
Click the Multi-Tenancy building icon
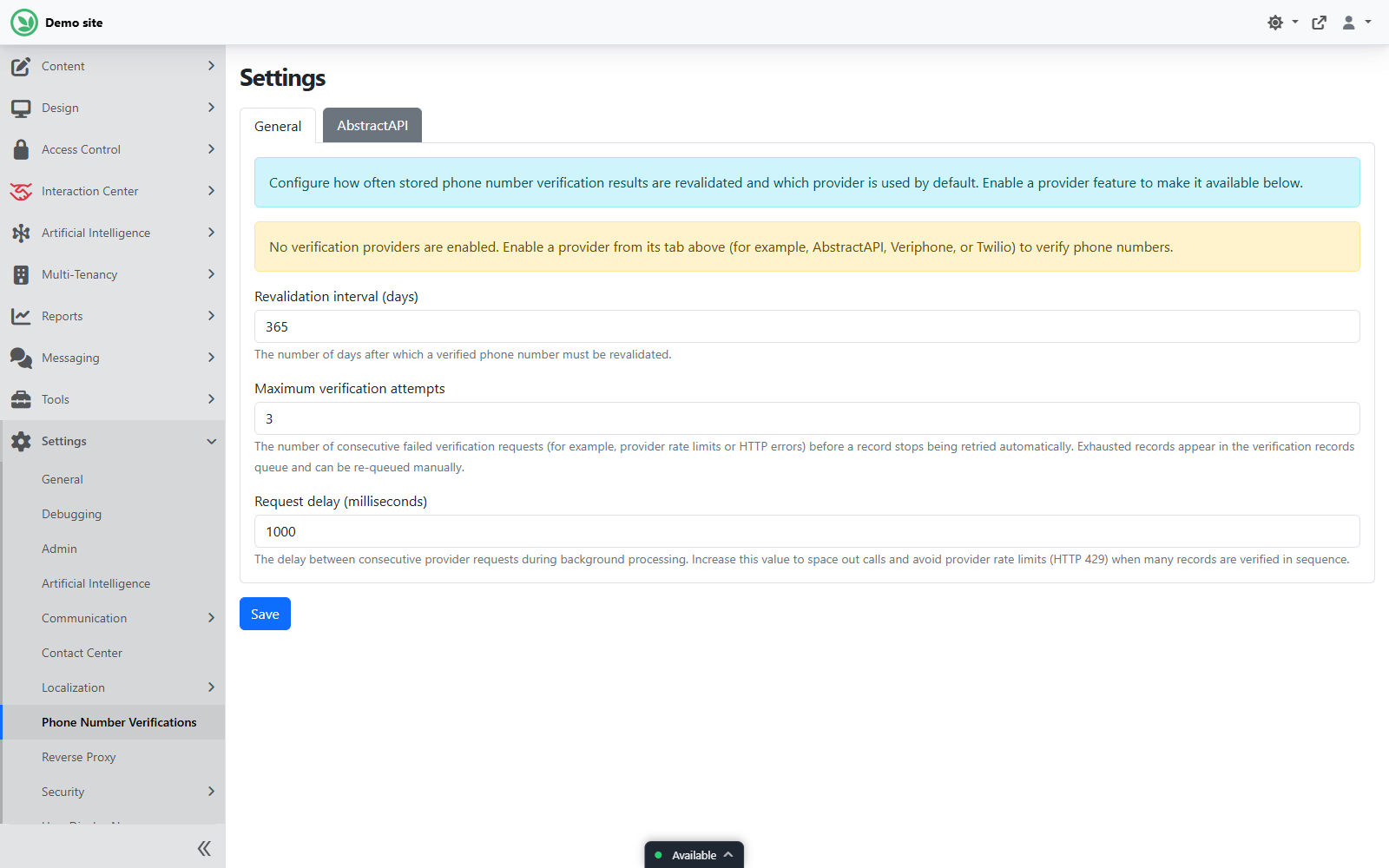tap(21, 274)
